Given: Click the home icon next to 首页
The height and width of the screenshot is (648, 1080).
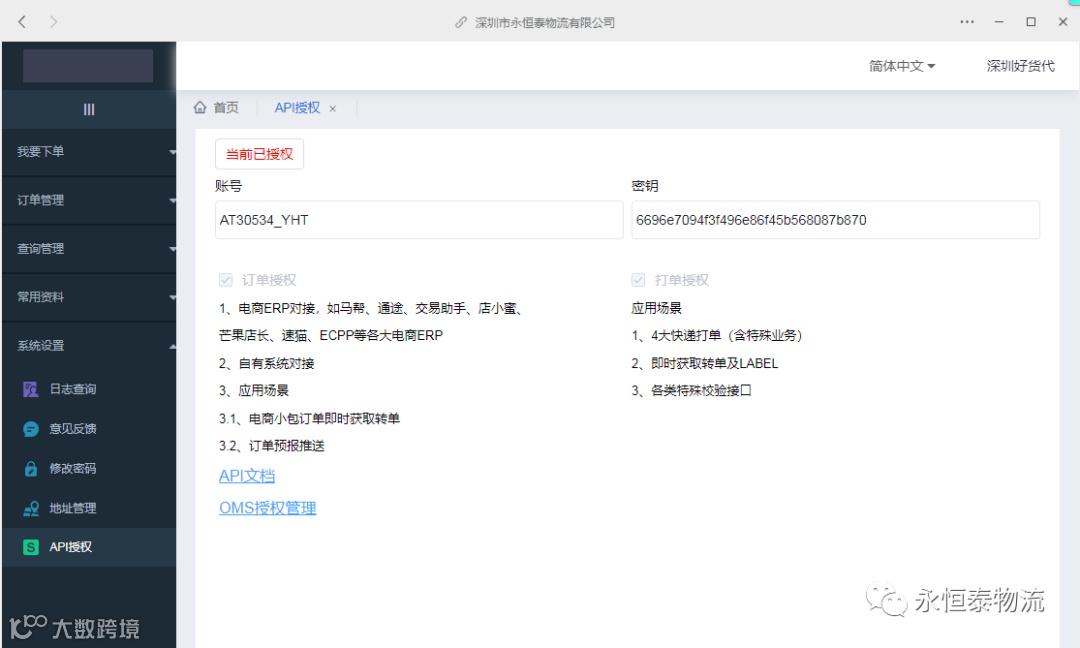Looking at the screenshot, I should click(x=200, y=107).
